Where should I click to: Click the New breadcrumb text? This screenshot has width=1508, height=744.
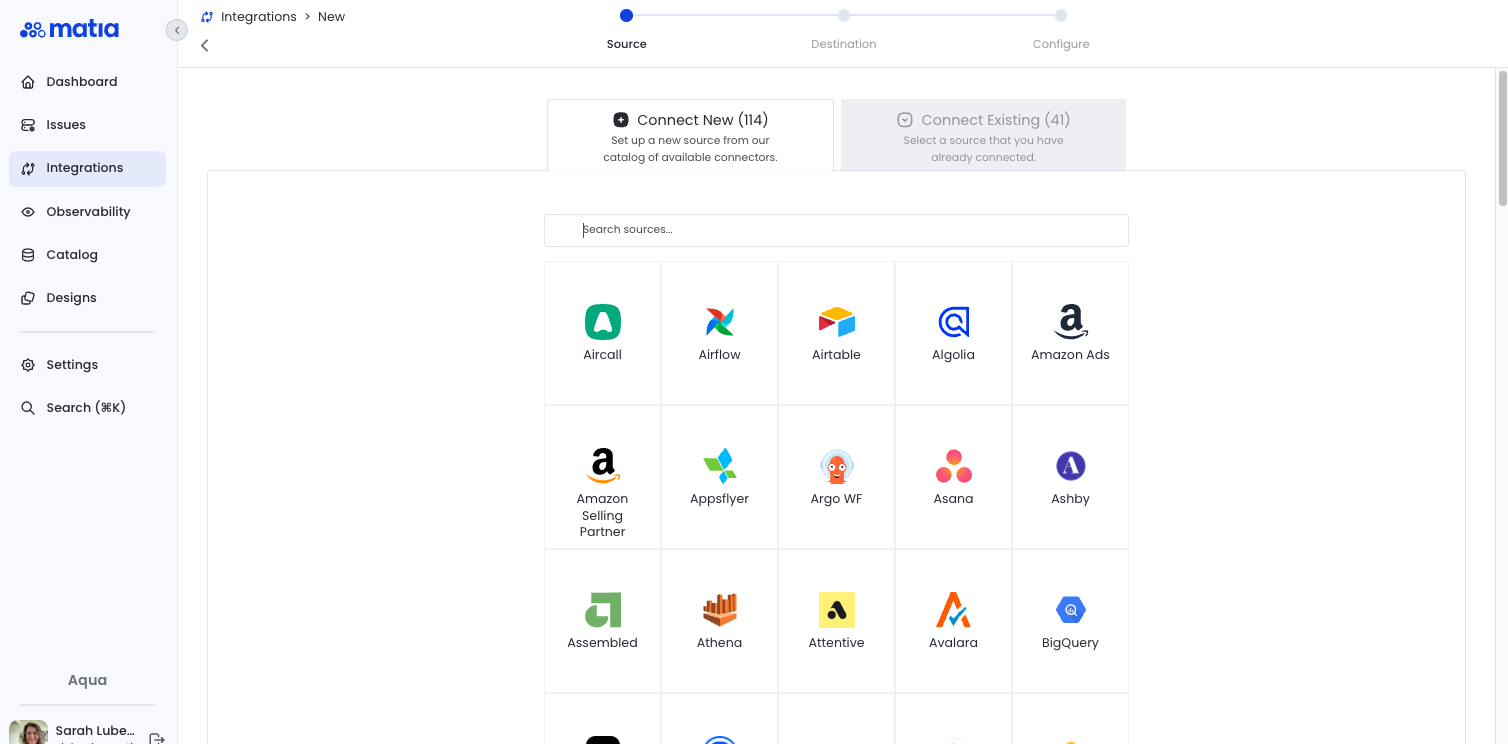(x=331, y=17)
